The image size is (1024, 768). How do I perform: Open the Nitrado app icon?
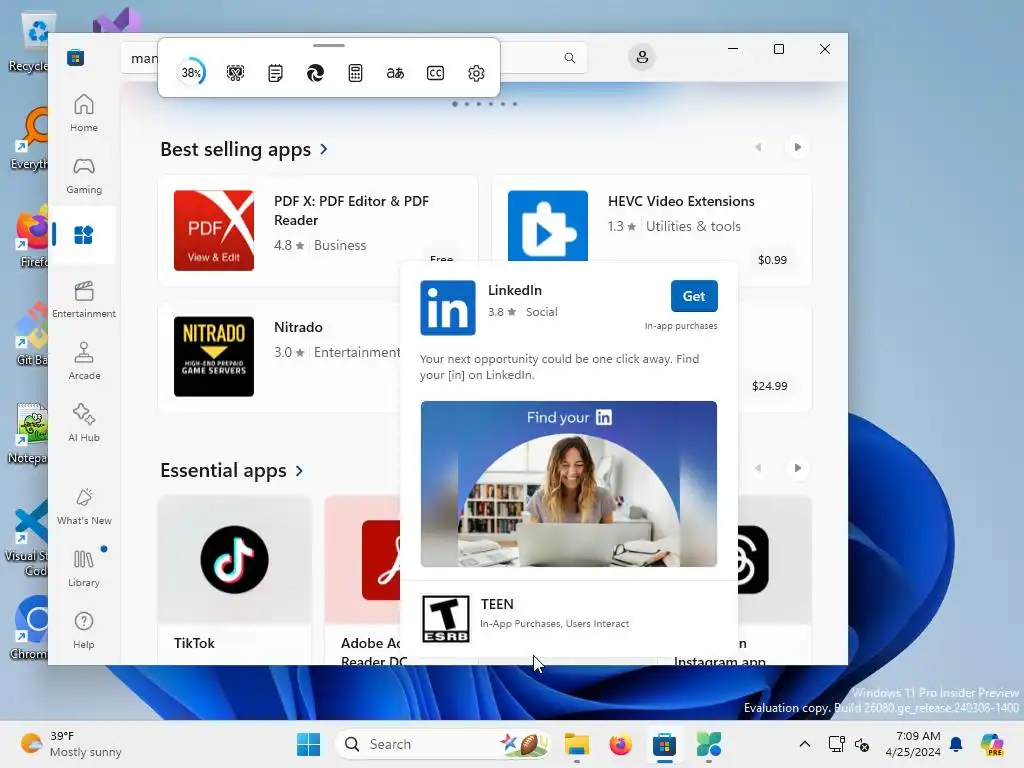point(214,357)
